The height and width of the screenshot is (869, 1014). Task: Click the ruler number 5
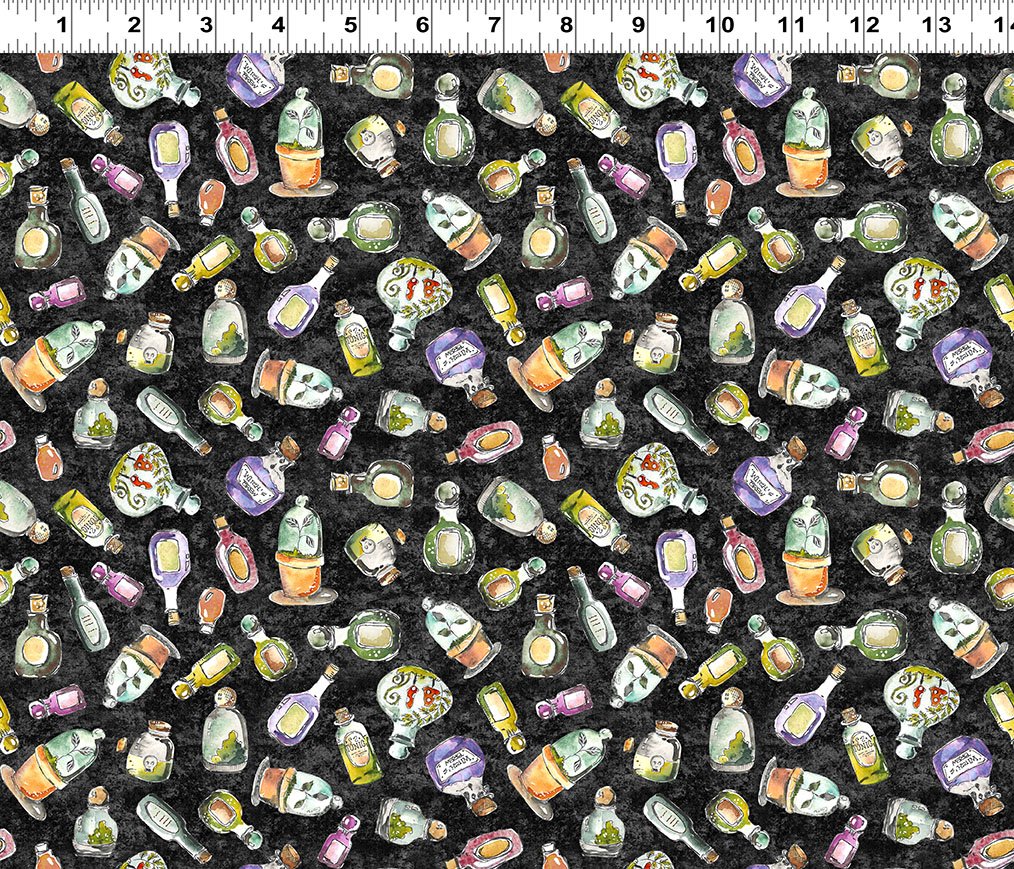tap(351, 25)
